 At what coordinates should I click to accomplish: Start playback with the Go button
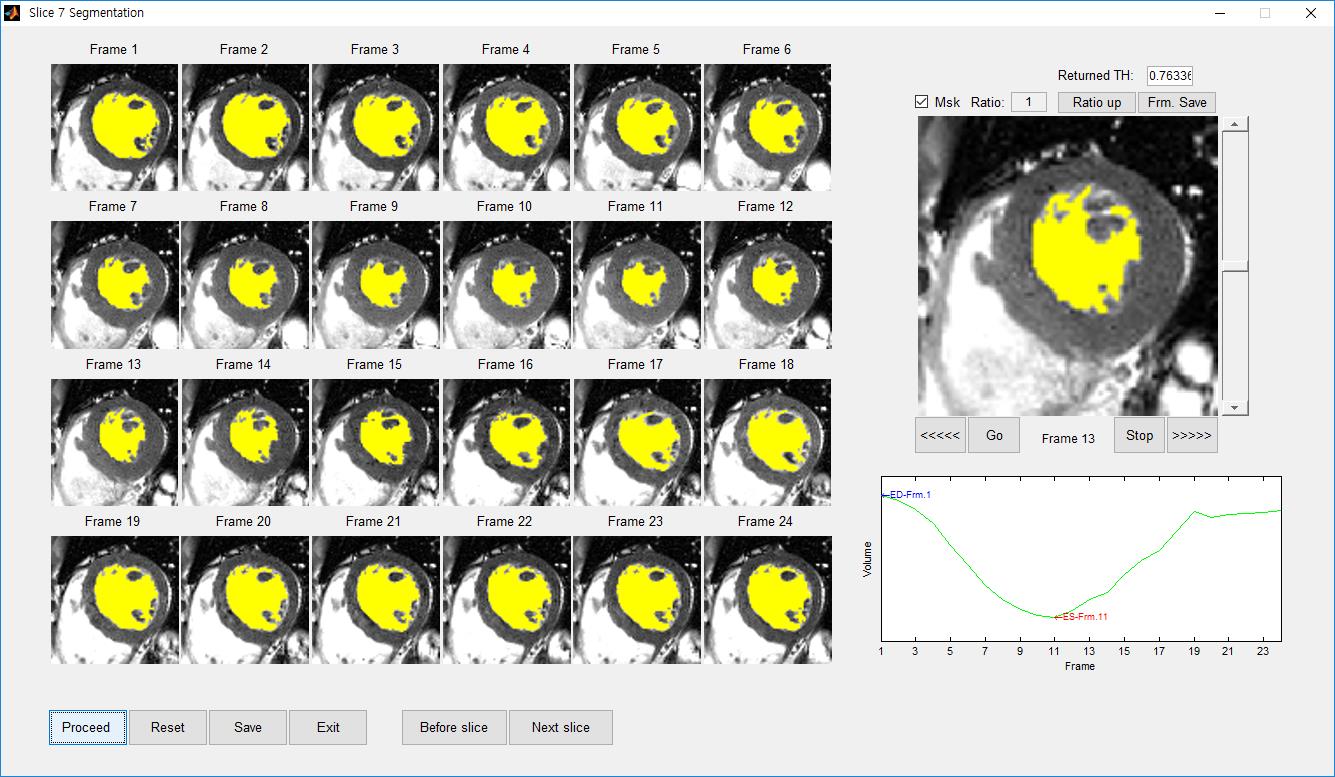[x=994, y=435]
